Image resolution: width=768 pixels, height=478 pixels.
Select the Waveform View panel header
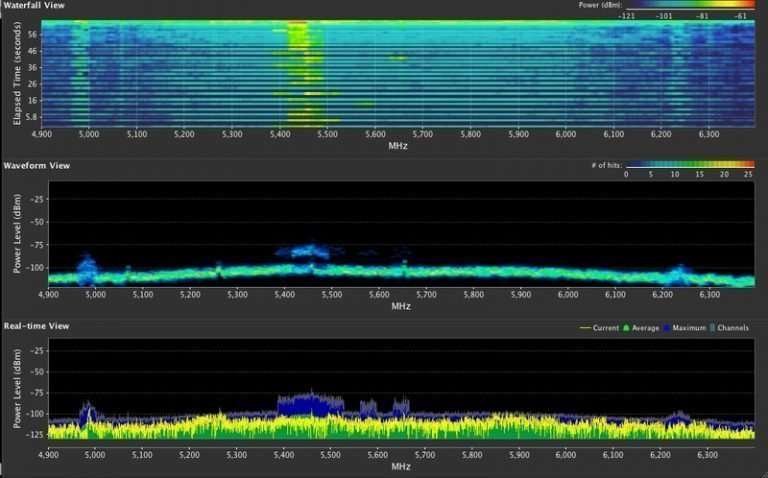[35, 163]
